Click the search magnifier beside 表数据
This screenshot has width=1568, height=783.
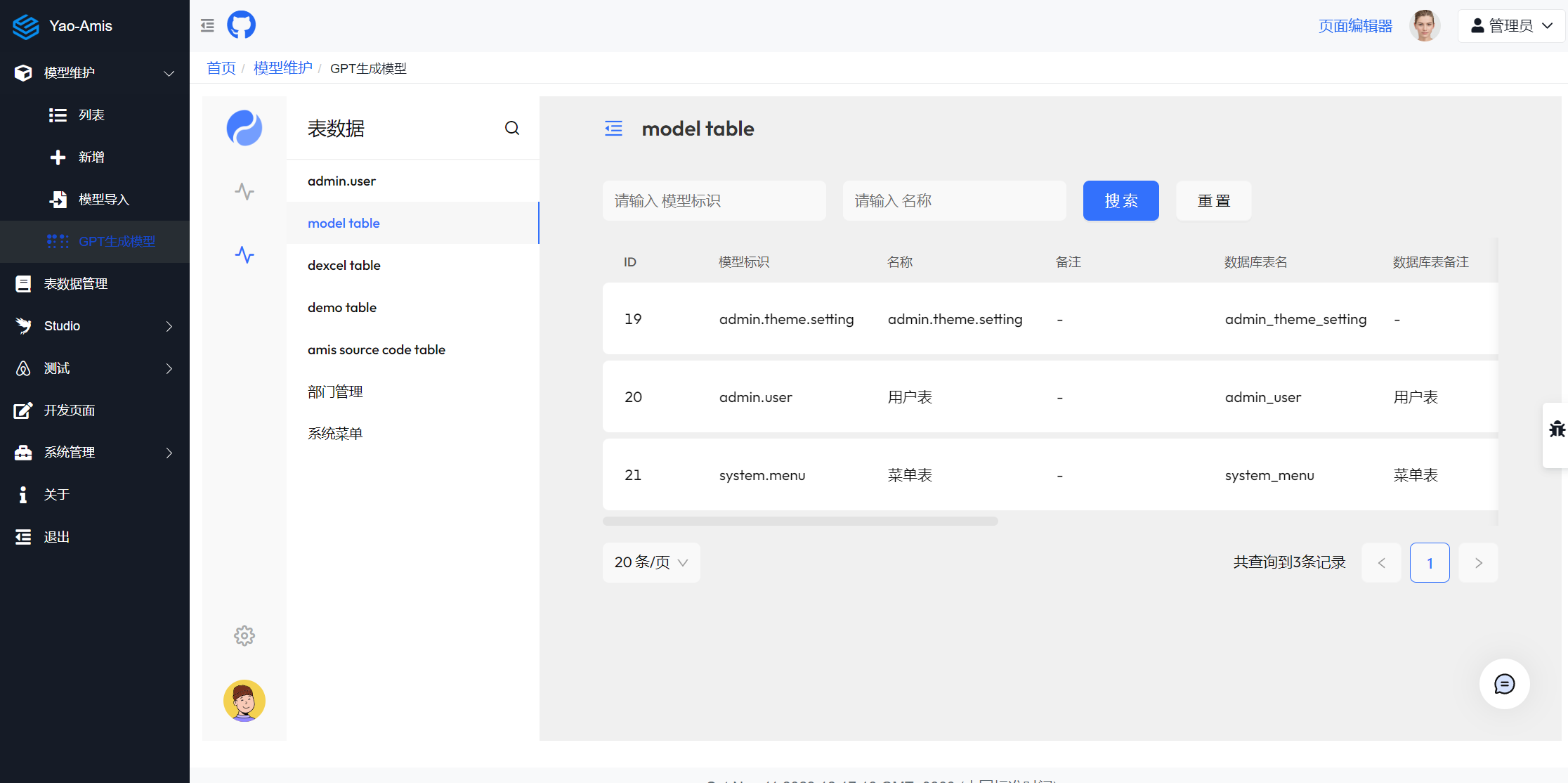point(512,128)
